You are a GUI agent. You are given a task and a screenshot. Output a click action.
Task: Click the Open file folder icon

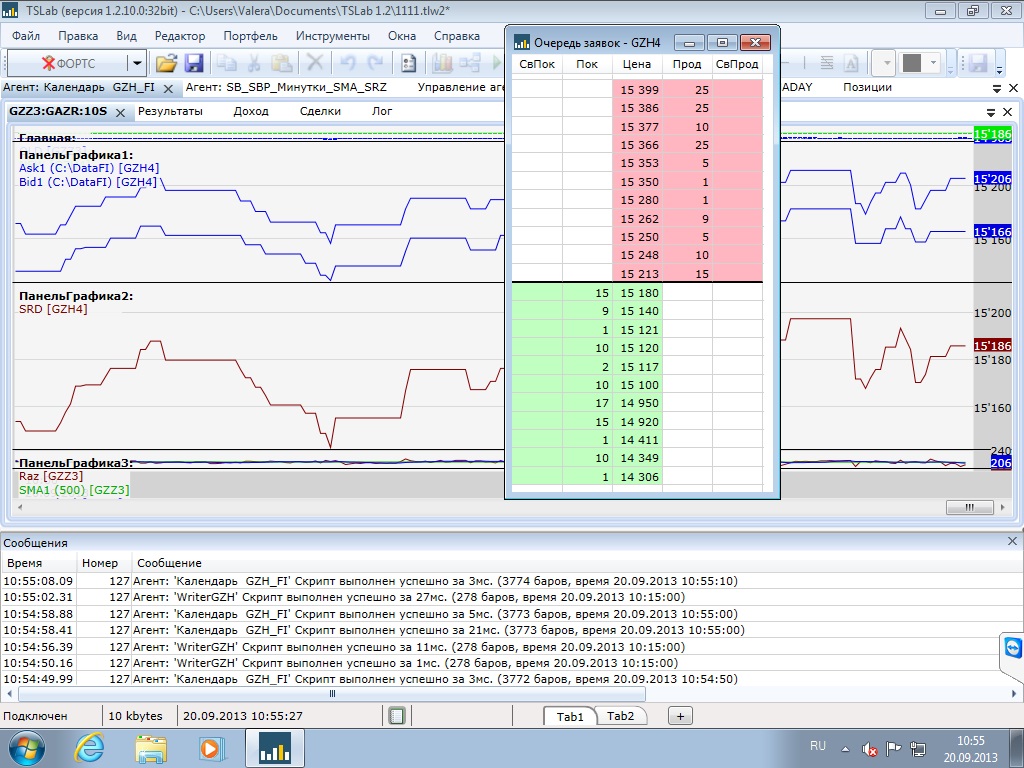(167, 63)
